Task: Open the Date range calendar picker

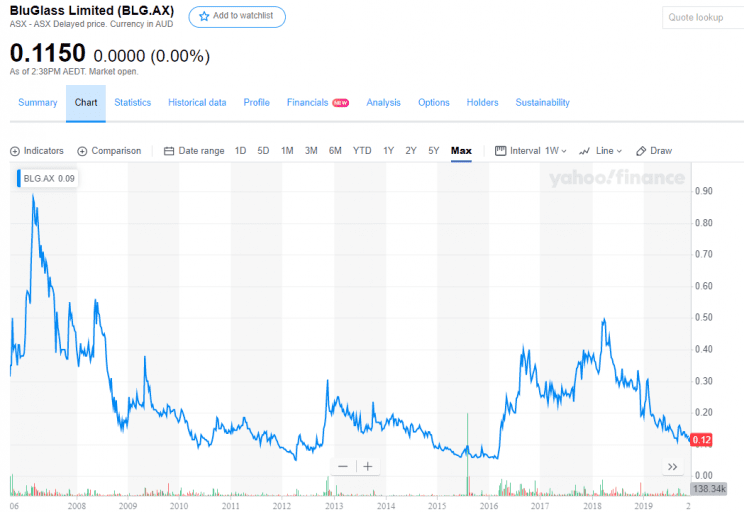Action: [x=194, y=151]
